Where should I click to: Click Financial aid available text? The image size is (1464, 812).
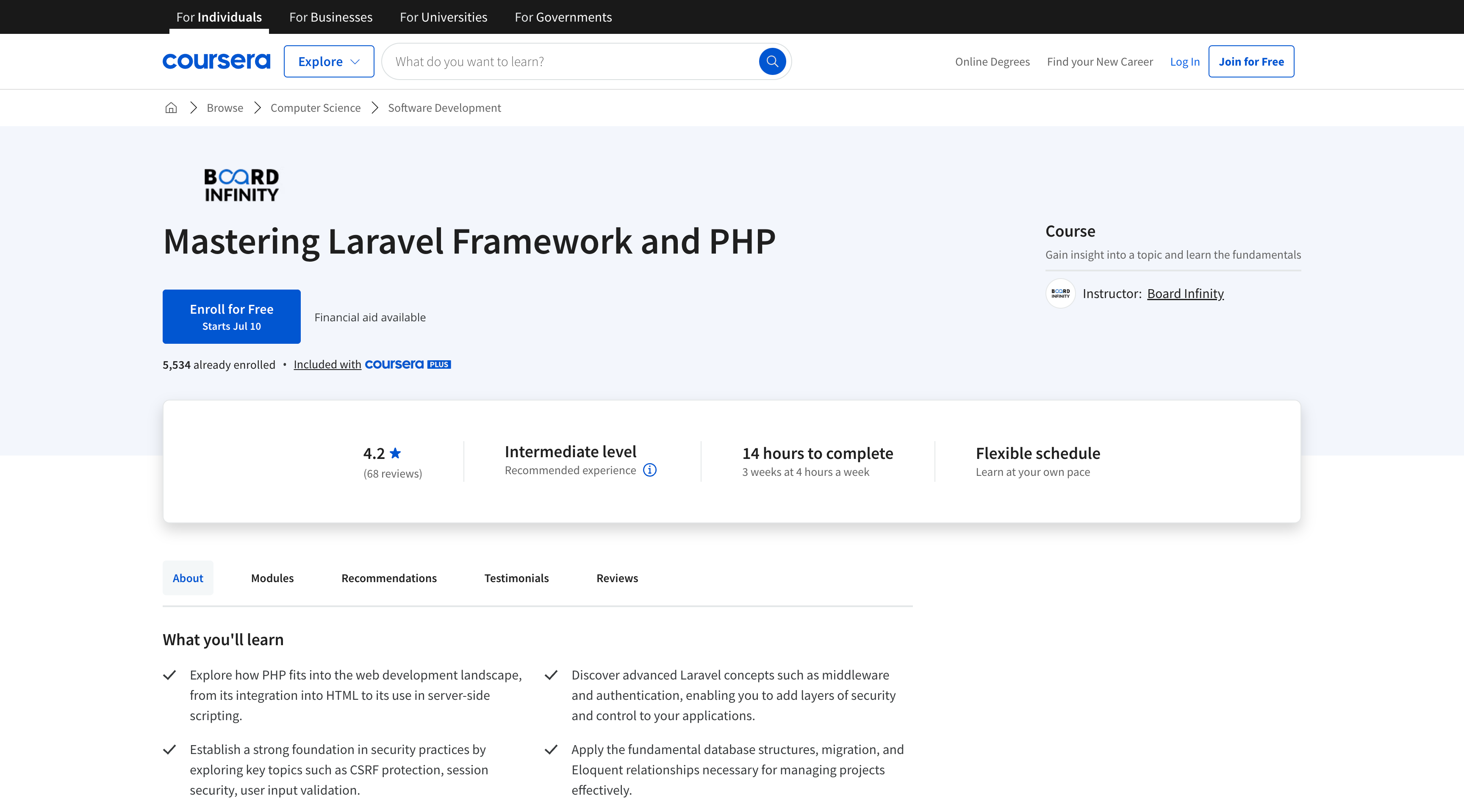tap(370, 318)
